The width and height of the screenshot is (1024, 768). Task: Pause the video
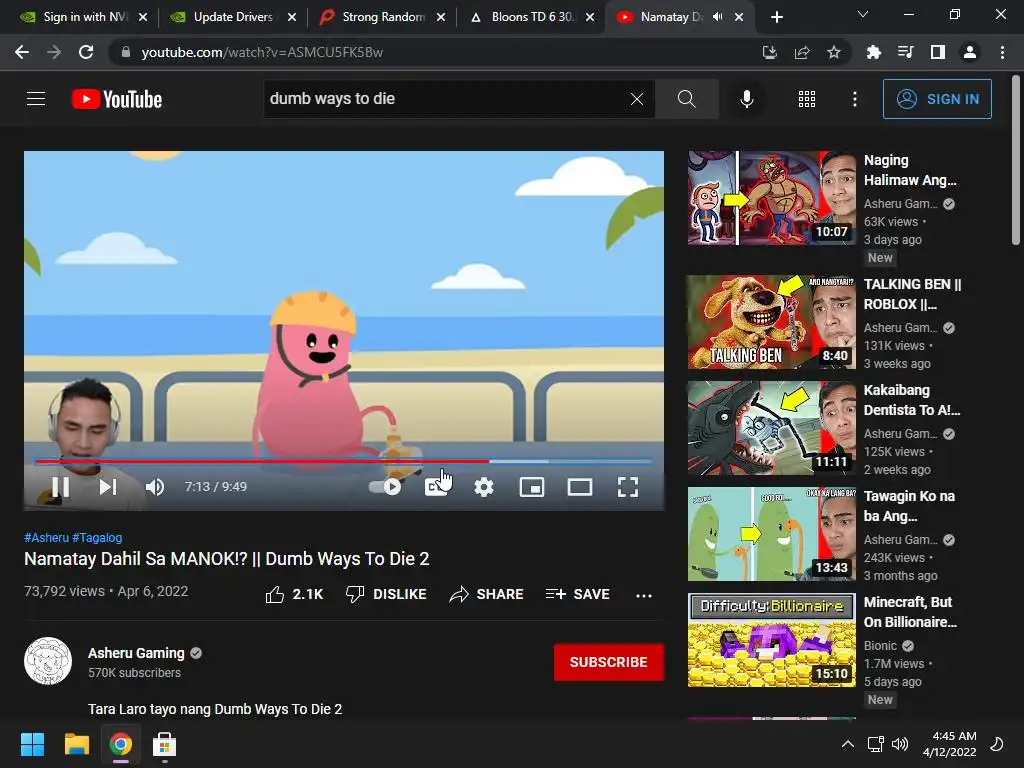[60, 487]
